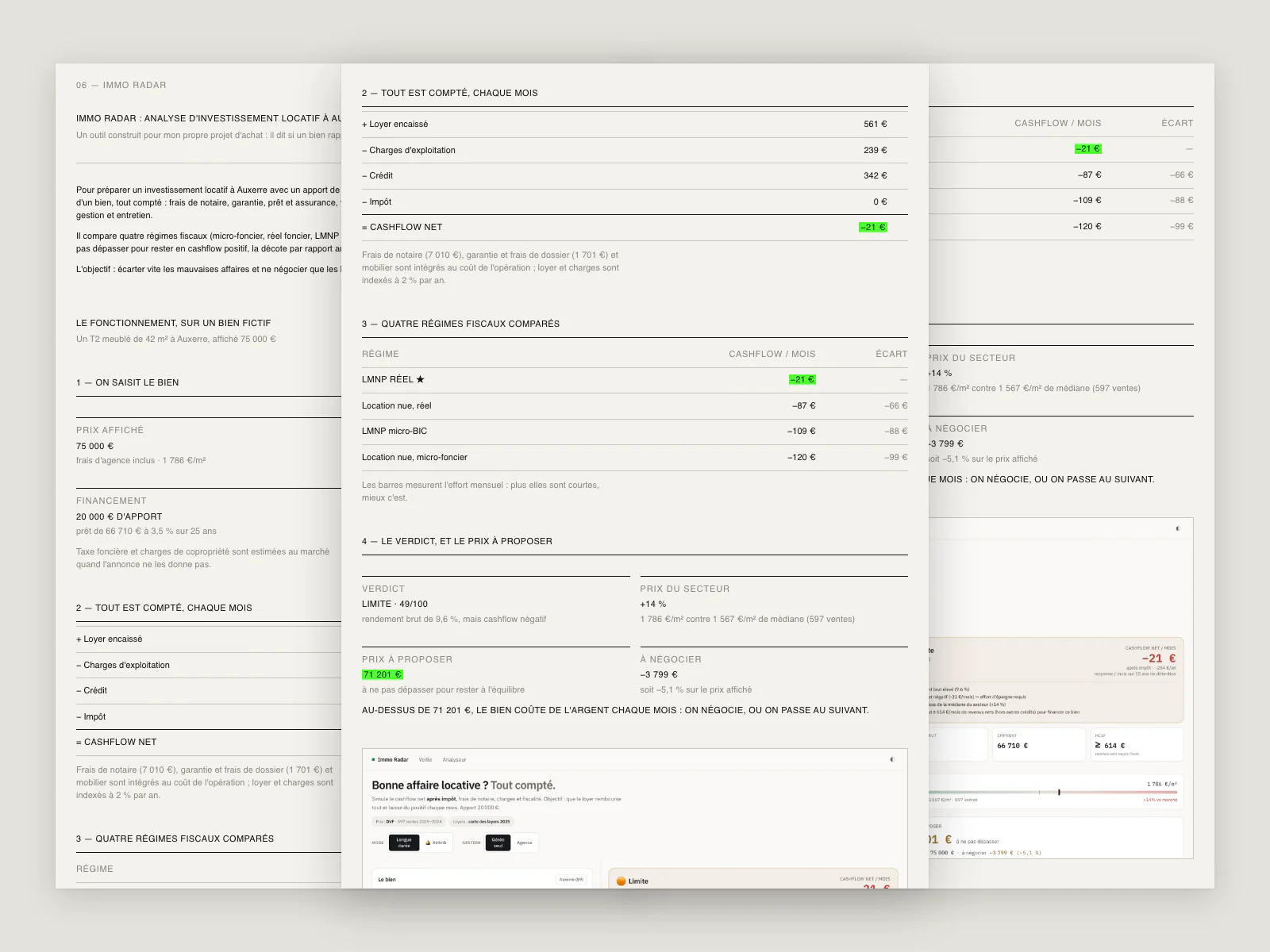Click +14 % prix du secteur in center page
The image size is (1270, 952).
click(x=653, y=604)
